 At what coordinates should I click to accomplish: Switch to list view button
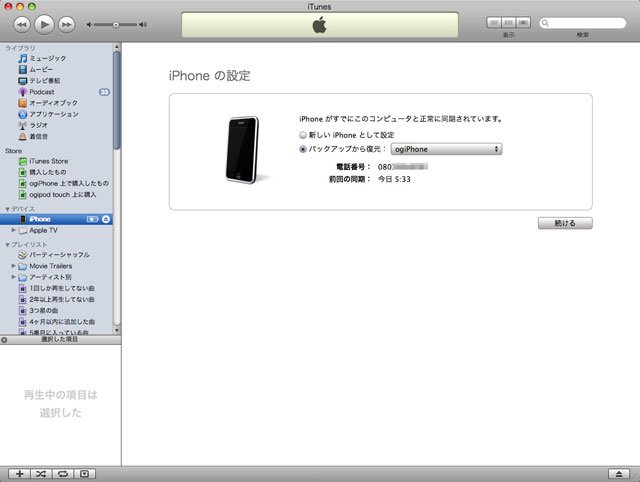[x=494, y=23]
